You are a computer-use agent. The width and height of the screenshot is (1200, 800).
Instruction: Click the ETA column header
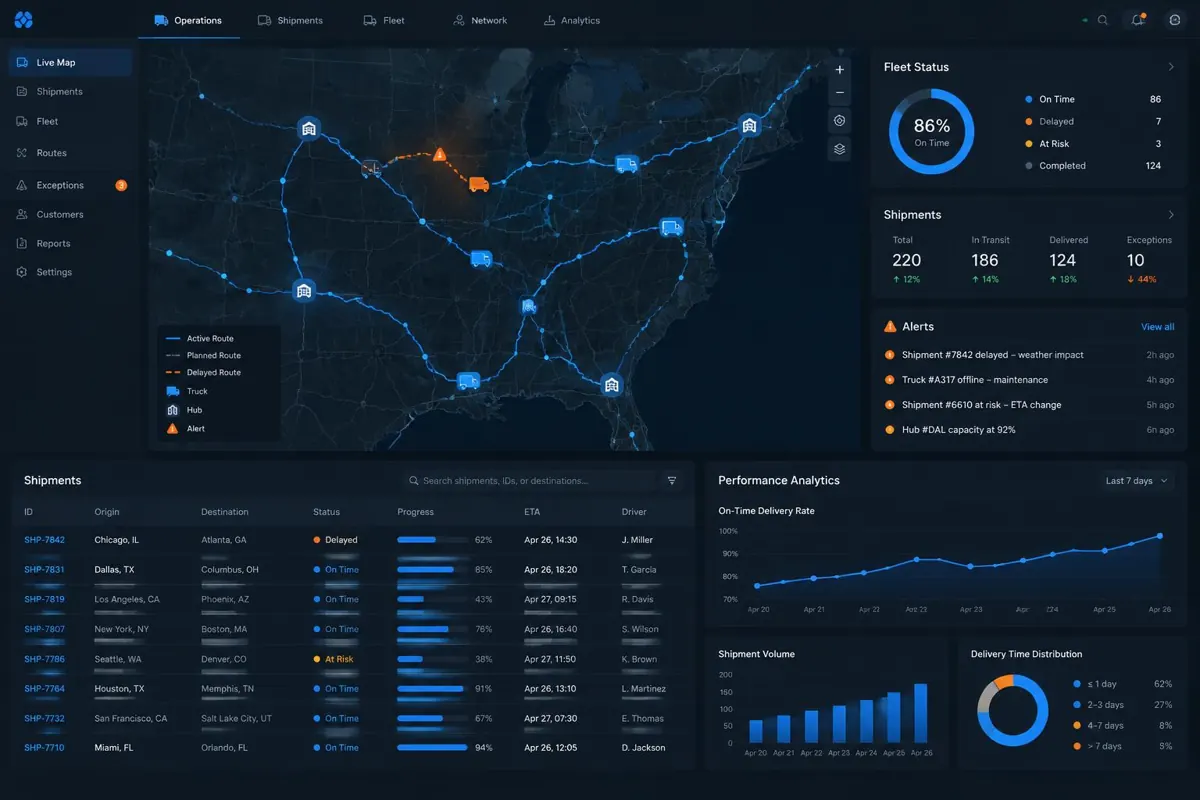[x=532, y=512]
